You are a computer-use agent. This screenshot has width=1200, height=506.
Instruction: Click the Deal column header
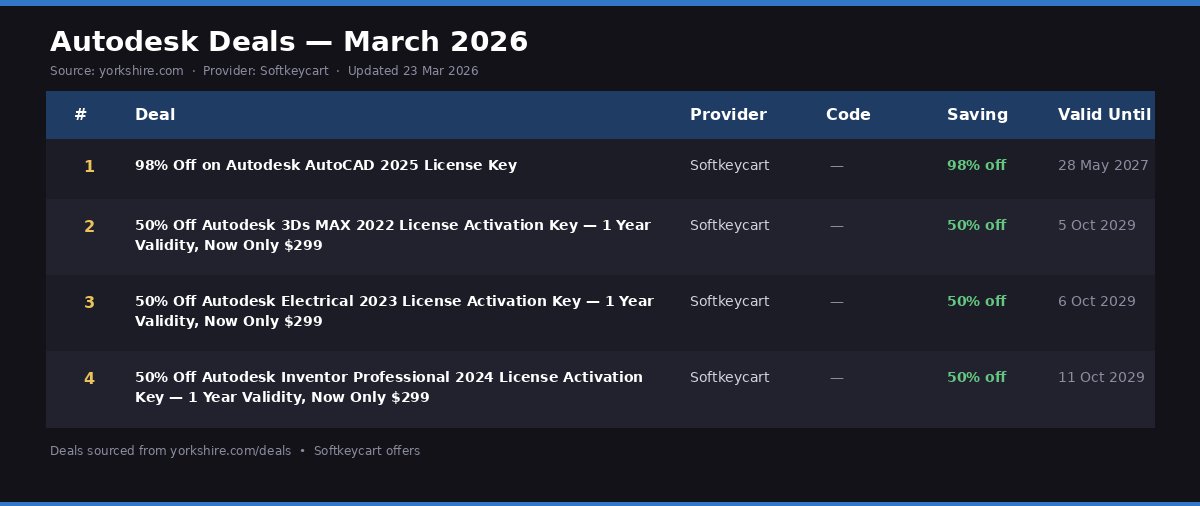155,115
